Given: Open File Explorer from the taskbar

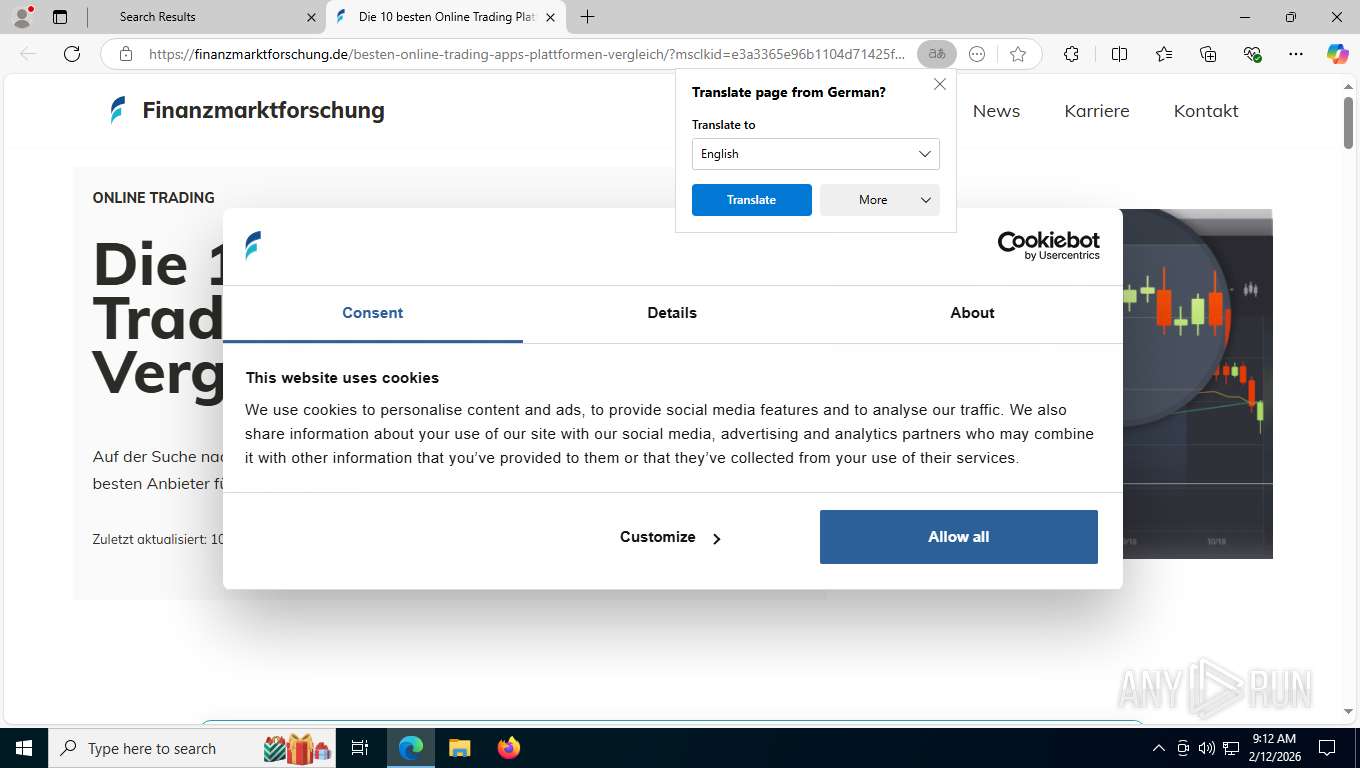Looking at the screenshot, I should (x=459, y=748).
